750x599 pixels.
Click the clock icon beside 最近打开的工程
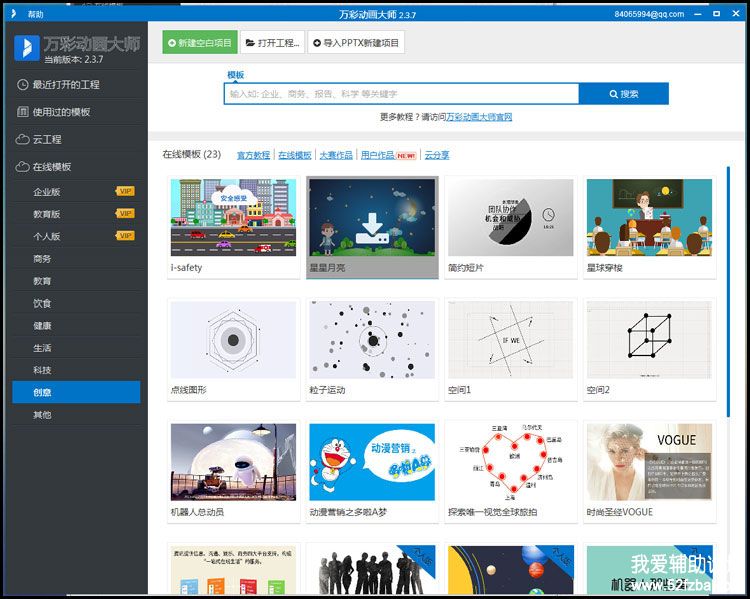tap(23, 85)
